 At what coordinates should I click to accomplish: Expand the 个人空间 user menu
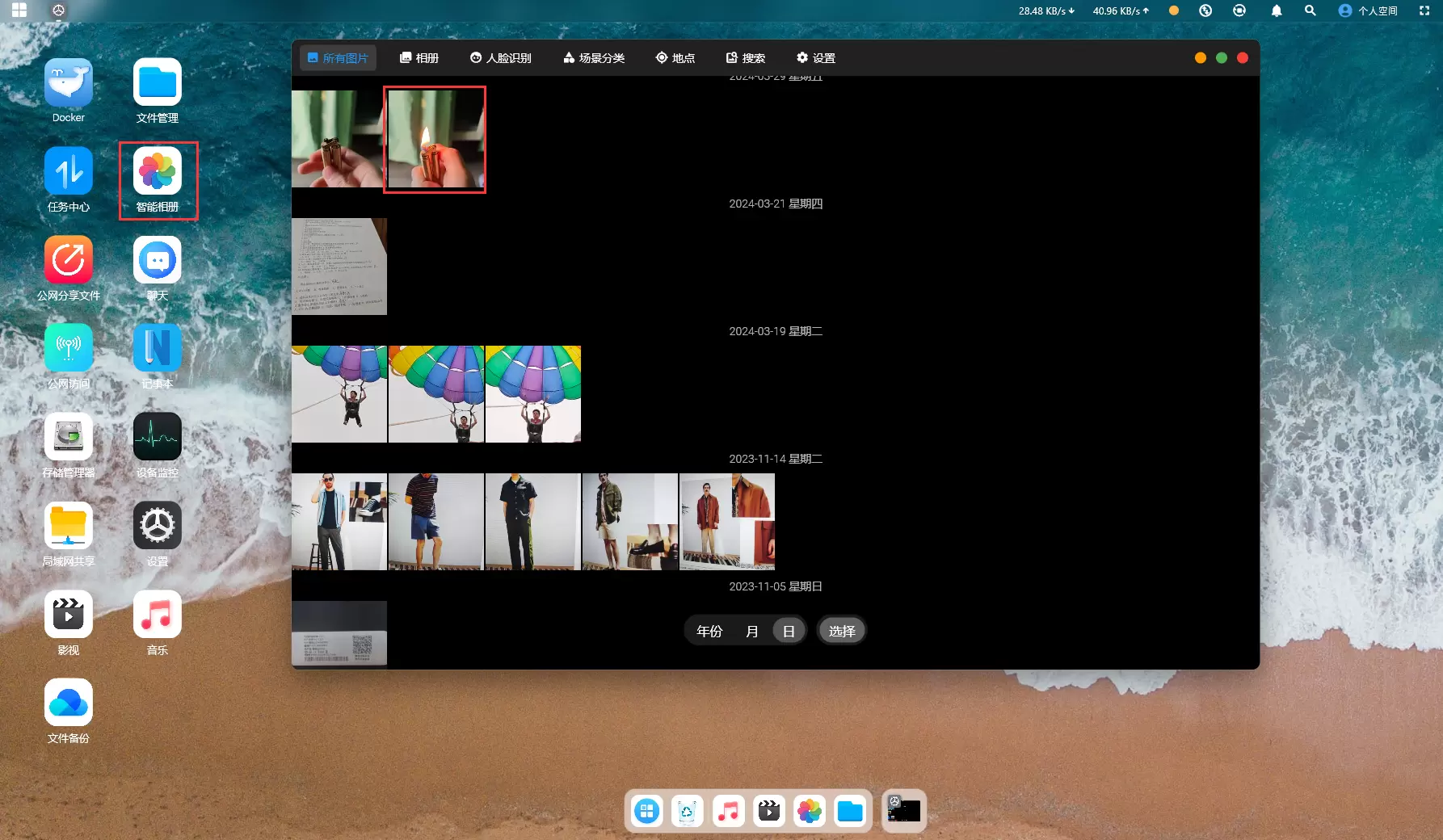[x=1368, y=11]
